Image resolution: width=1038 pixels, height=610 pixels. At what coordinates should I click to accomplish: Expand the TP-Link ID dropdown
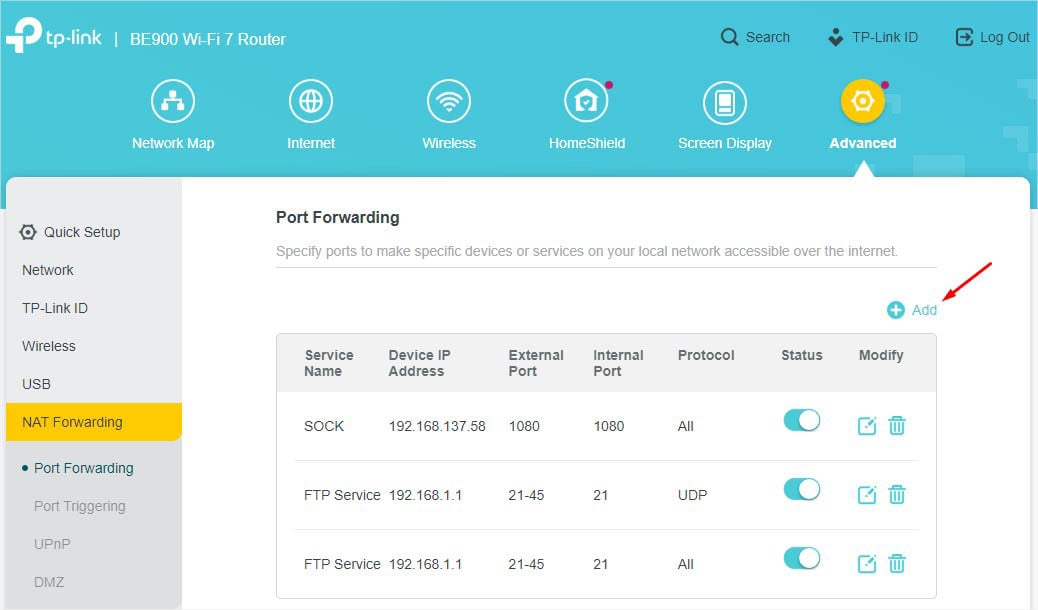click(874, 36)
